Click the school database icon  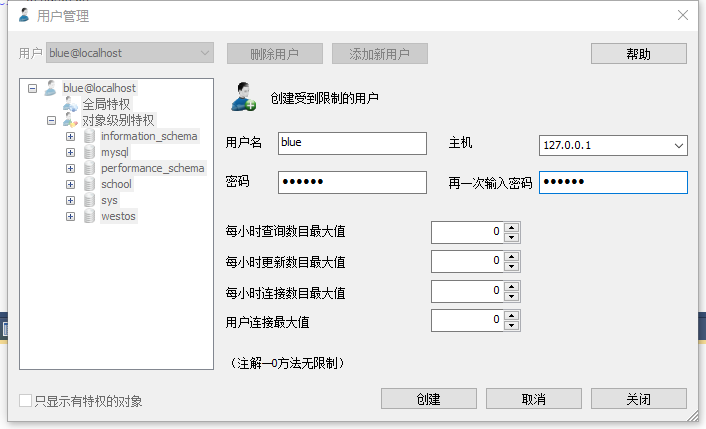pos(90,184)
